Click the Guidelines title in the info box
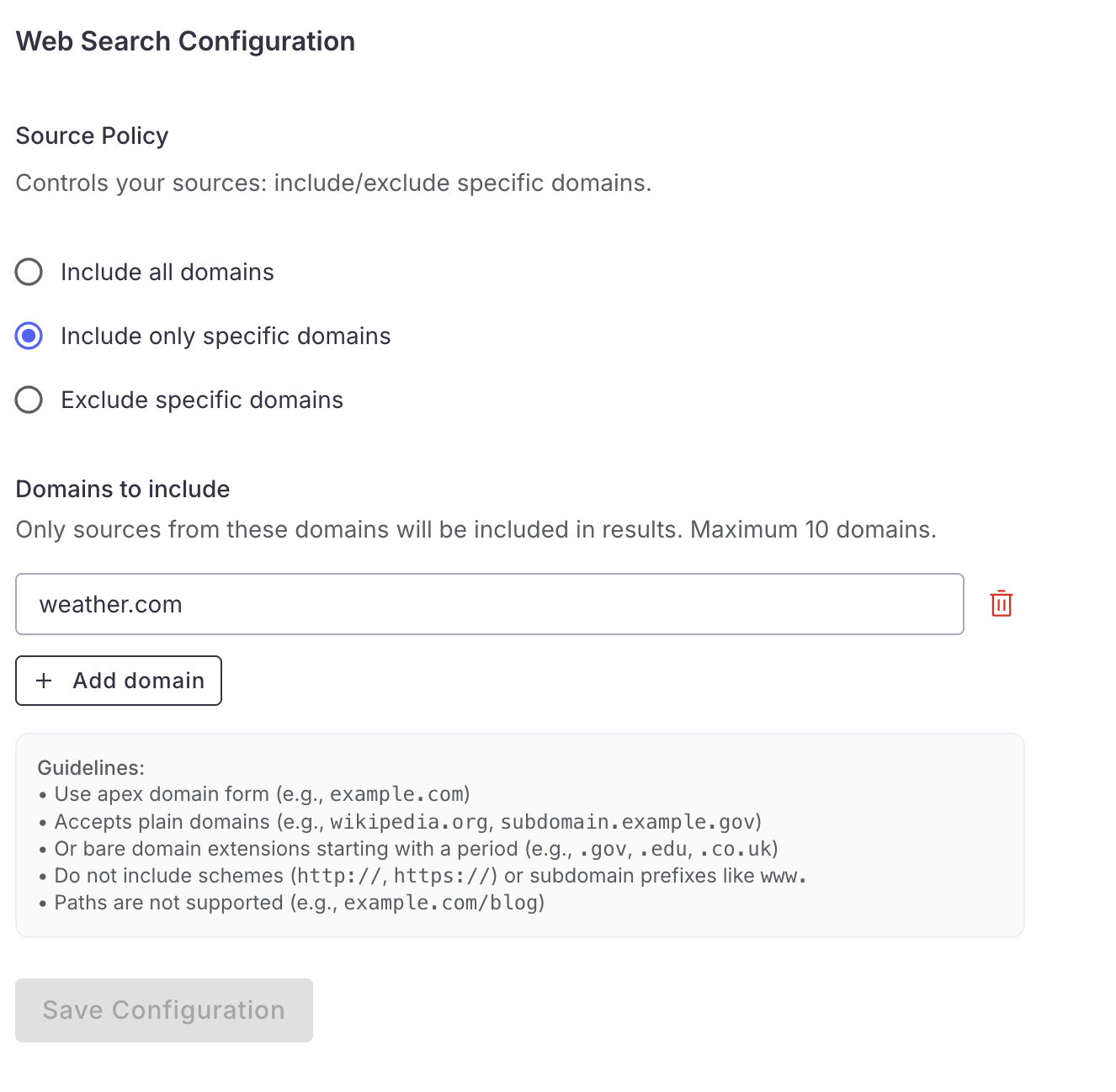Screen dimensions: 1116x1092 91,767
